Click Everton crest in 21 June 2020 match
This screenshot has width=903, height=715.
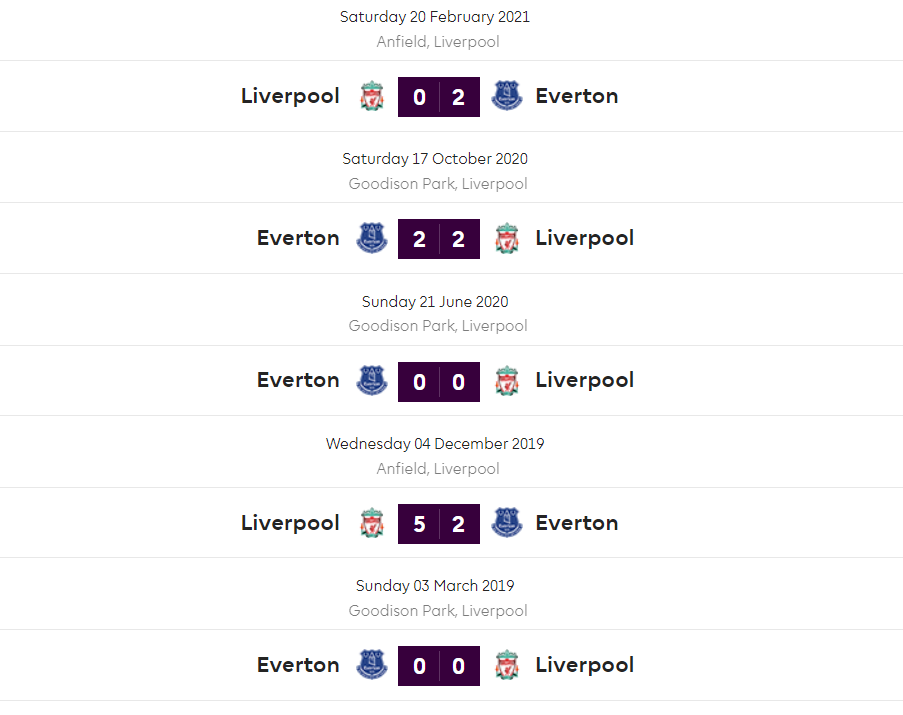372,380
